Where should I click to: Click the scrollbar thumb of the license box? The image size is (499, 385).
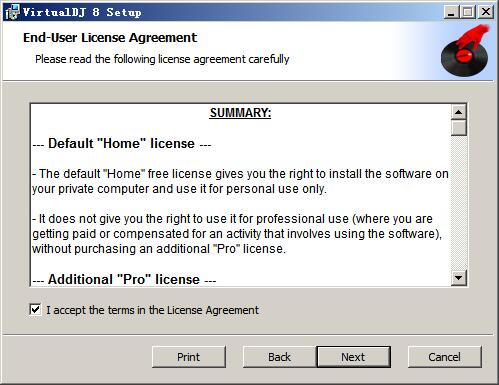click(459, 128)
